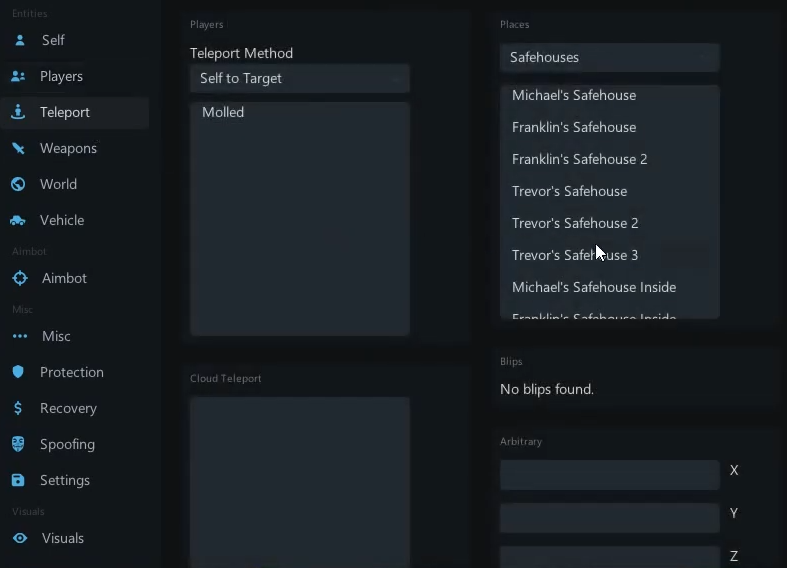Click the Visuals eye icon
This screenshot has width=787, height=568.
[20, 538]
